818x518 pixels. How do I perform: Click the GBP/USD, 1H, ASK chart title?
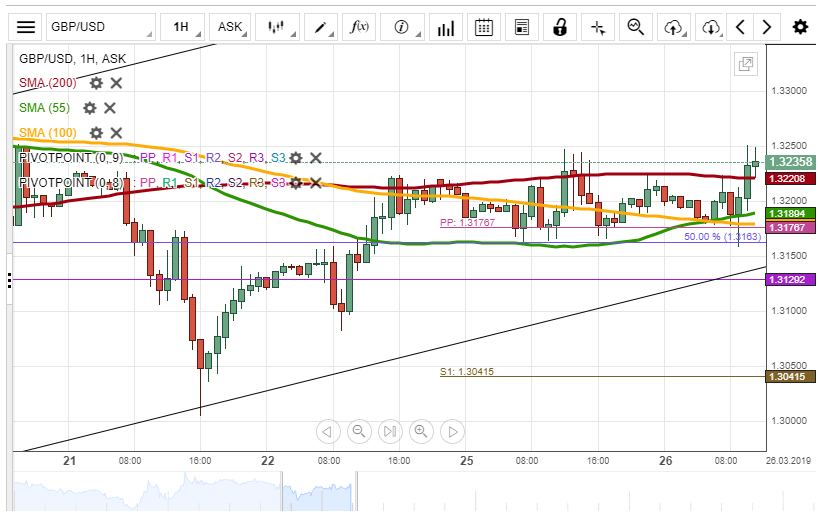tap(73, 59)
